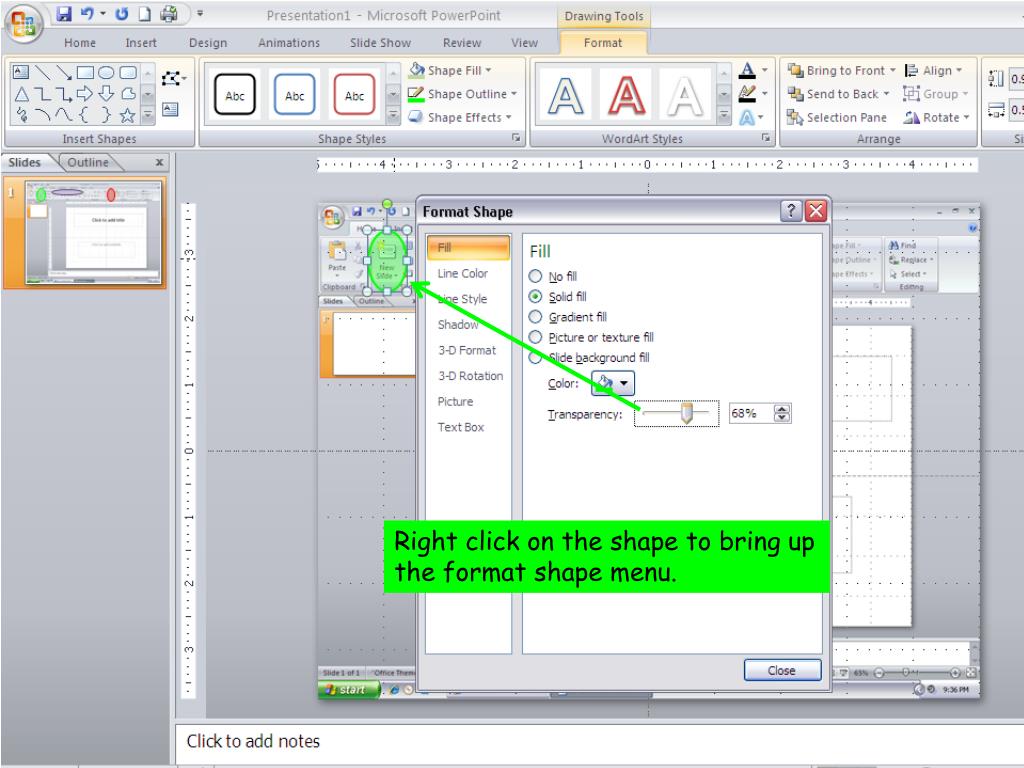Select the 5-Point Star shape

click(x=127, y=116)
